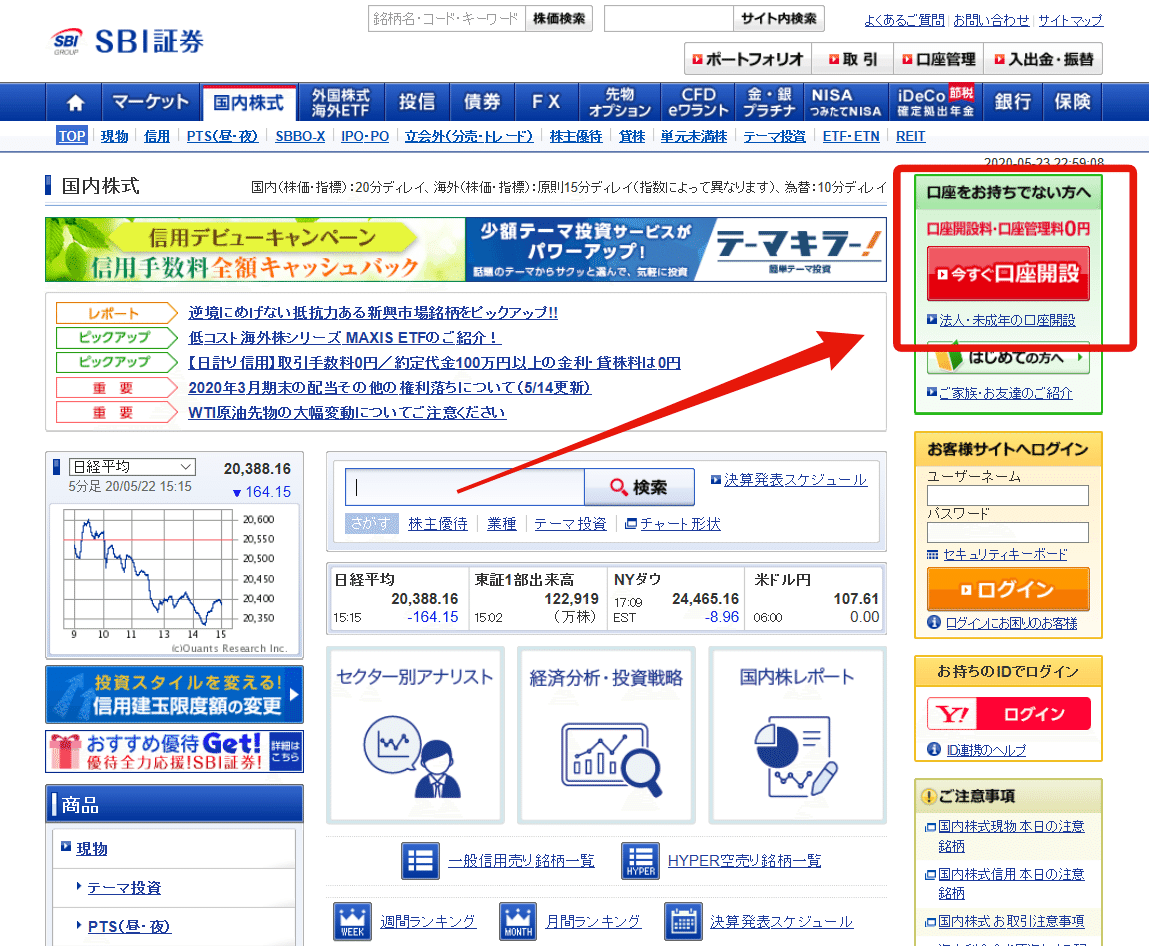Screen dimensions: 1149x946
Task: Open the 信用デビューキャンペーン banner
Action: coord(255,249)
